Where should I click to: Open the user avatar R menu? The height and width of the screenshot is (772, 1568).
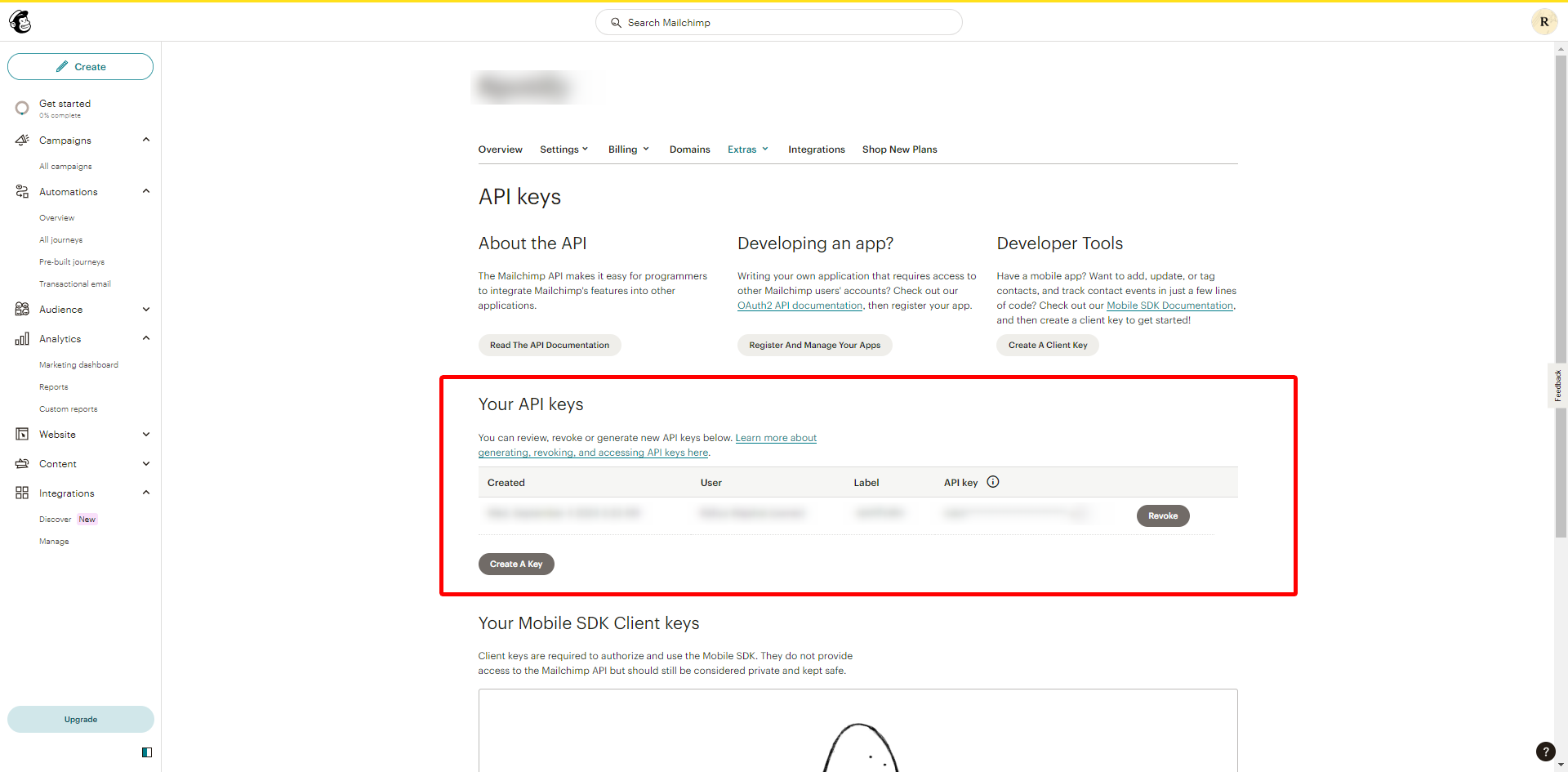click(1544, 22)
